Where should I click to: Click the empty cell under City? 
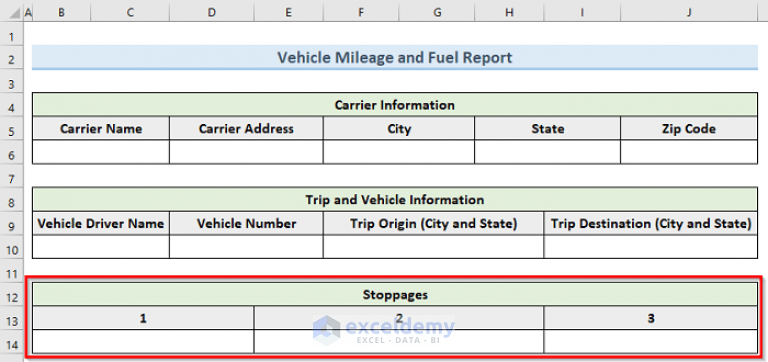pos(399,152)
